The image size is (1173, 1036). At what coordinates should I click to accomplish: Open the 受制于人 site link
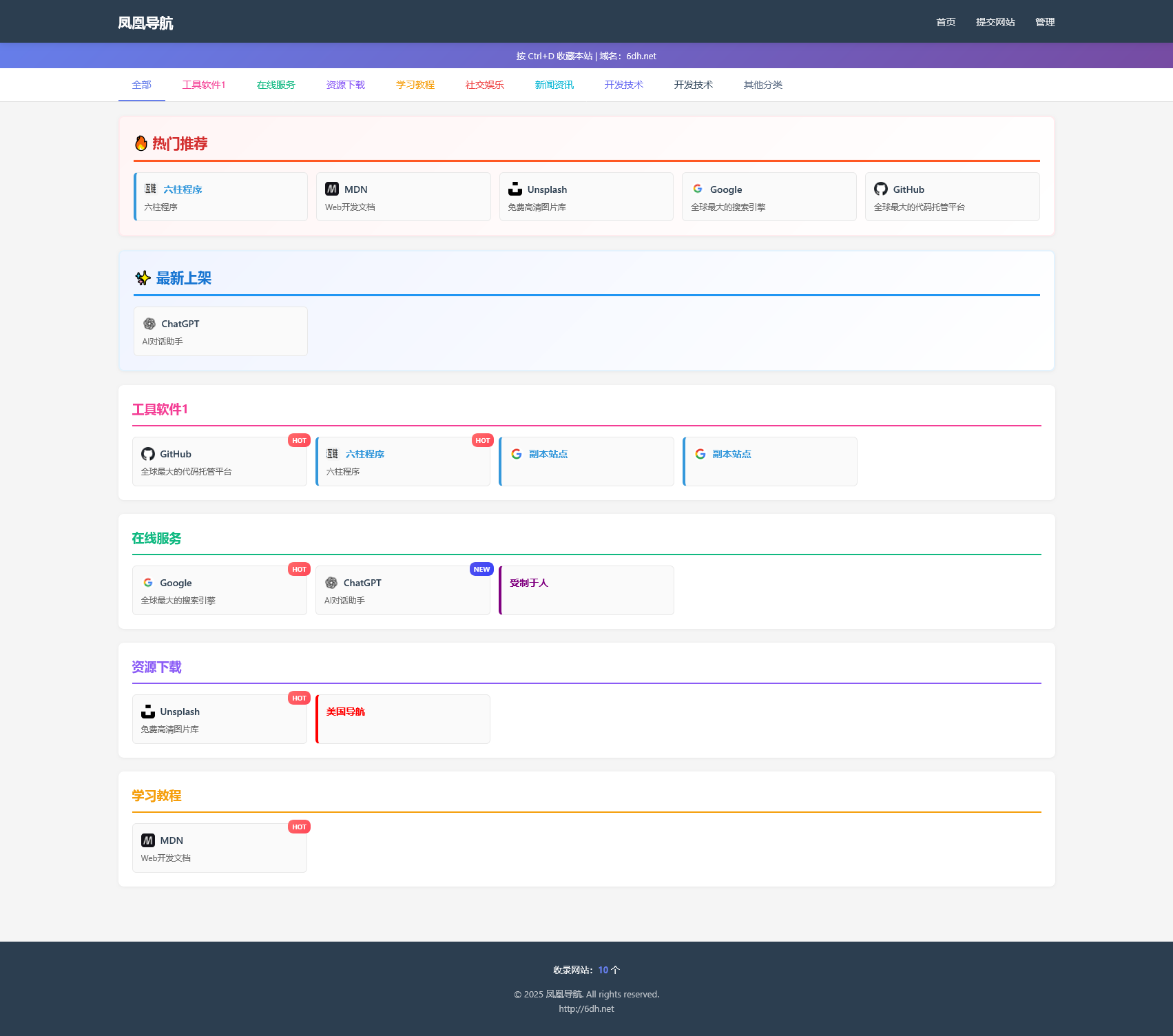point(529,583)
